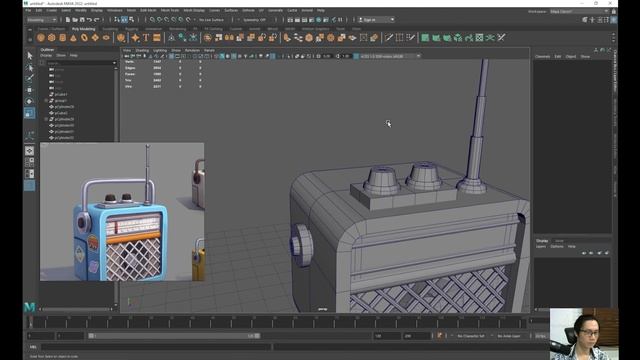The width and height of the screenshot is (640, 360).
Task: Open the Edit Mesh menu
Action: pyautogui.click(x=148, y=10)
